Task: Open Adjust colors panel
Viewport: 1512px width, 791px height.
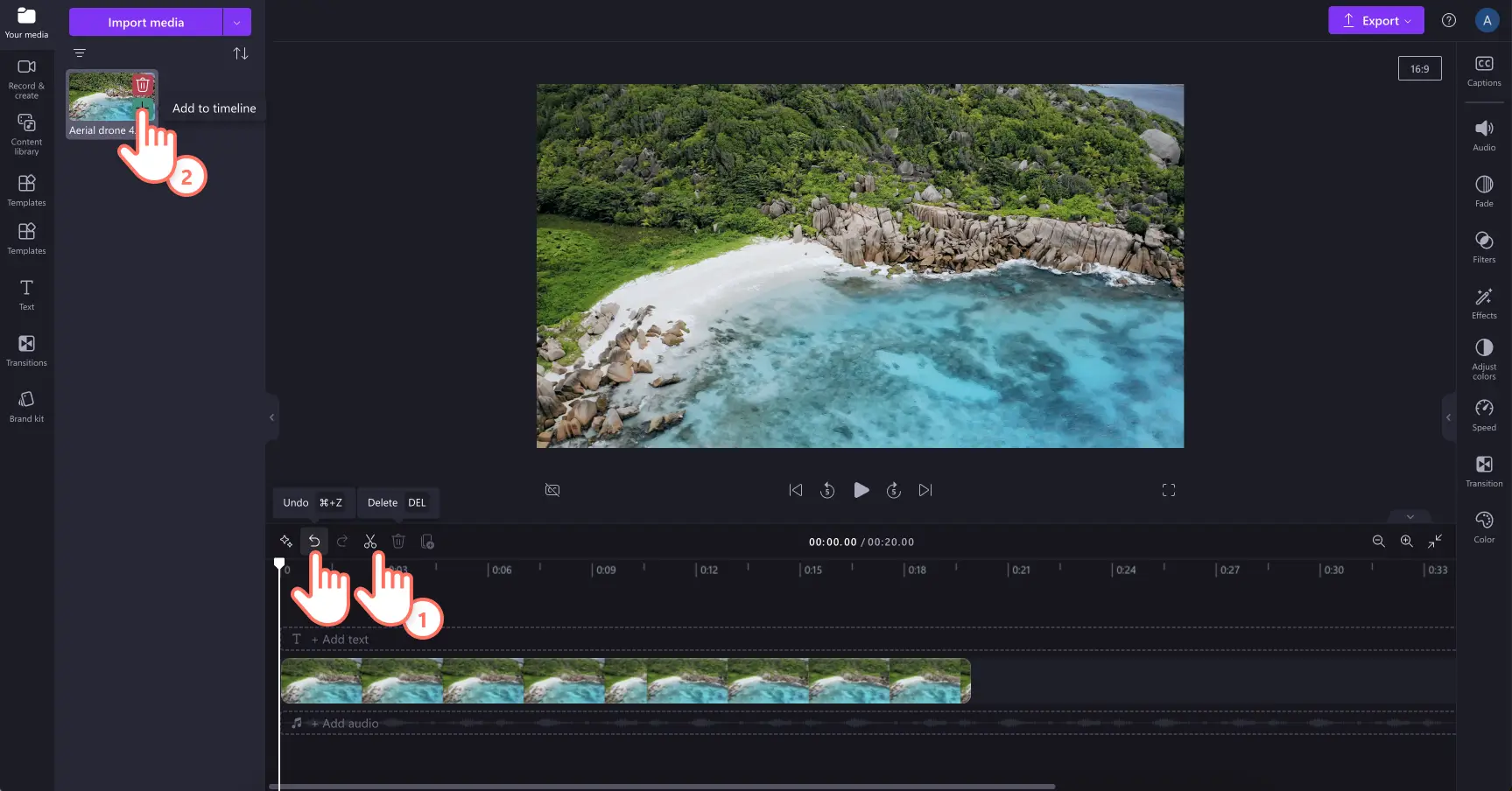Action: [x=1484, y=360]
